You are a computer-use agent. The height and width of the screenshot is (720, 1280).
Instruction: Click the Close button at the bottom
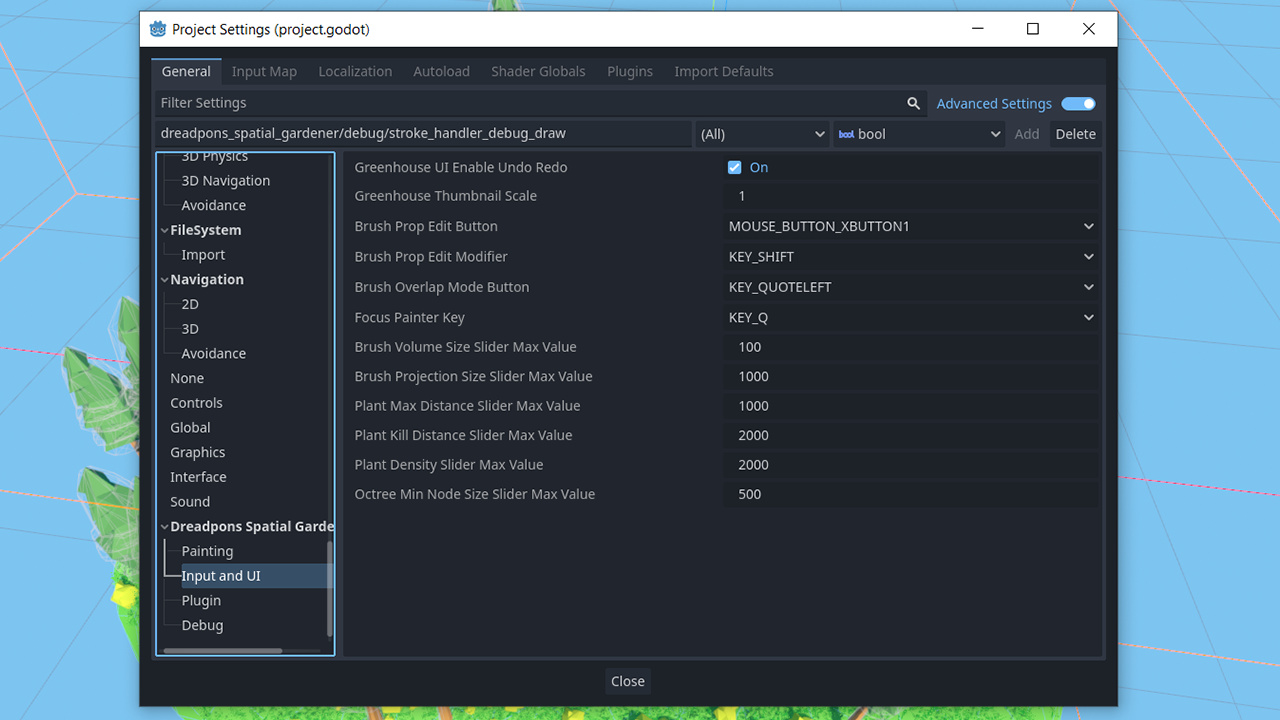(628, 681)
